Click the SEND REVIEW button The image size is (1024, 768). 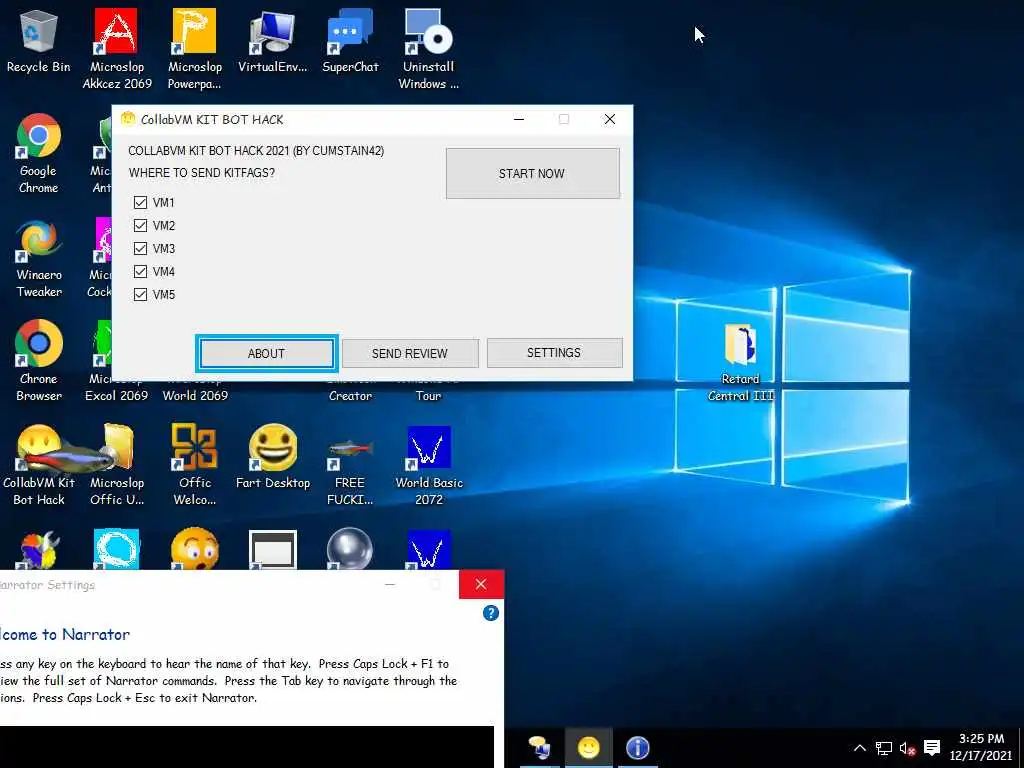(x=410, y=353)
